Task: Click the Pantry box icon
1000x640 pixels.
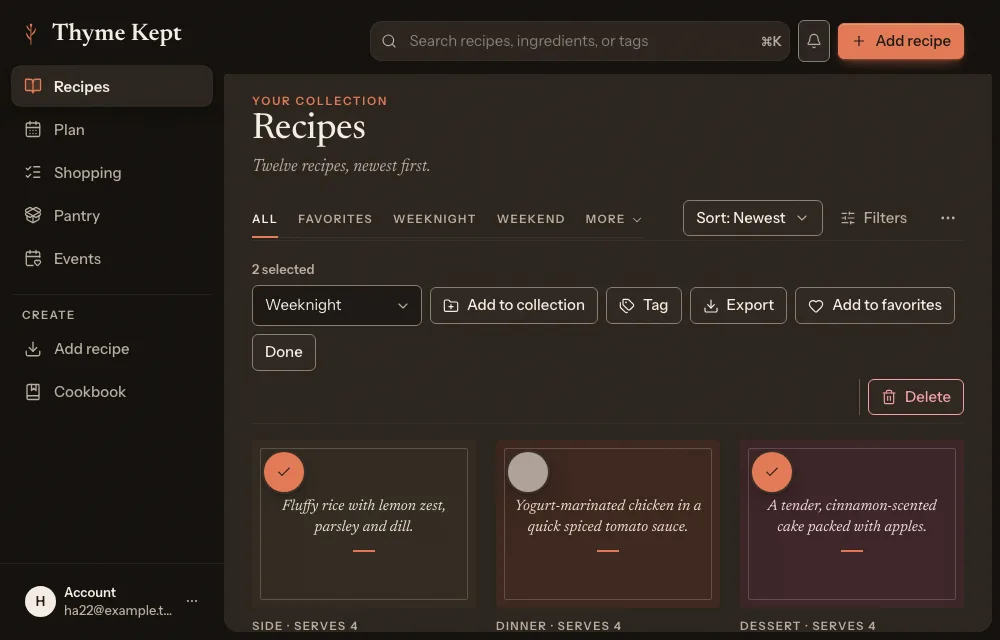Action: [33, 215]
